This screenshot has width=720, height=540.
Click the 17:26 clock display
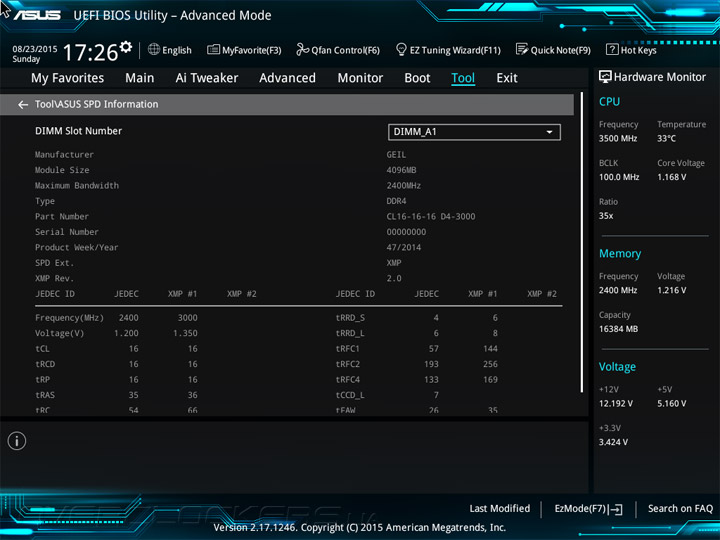[x=90, y=52]
